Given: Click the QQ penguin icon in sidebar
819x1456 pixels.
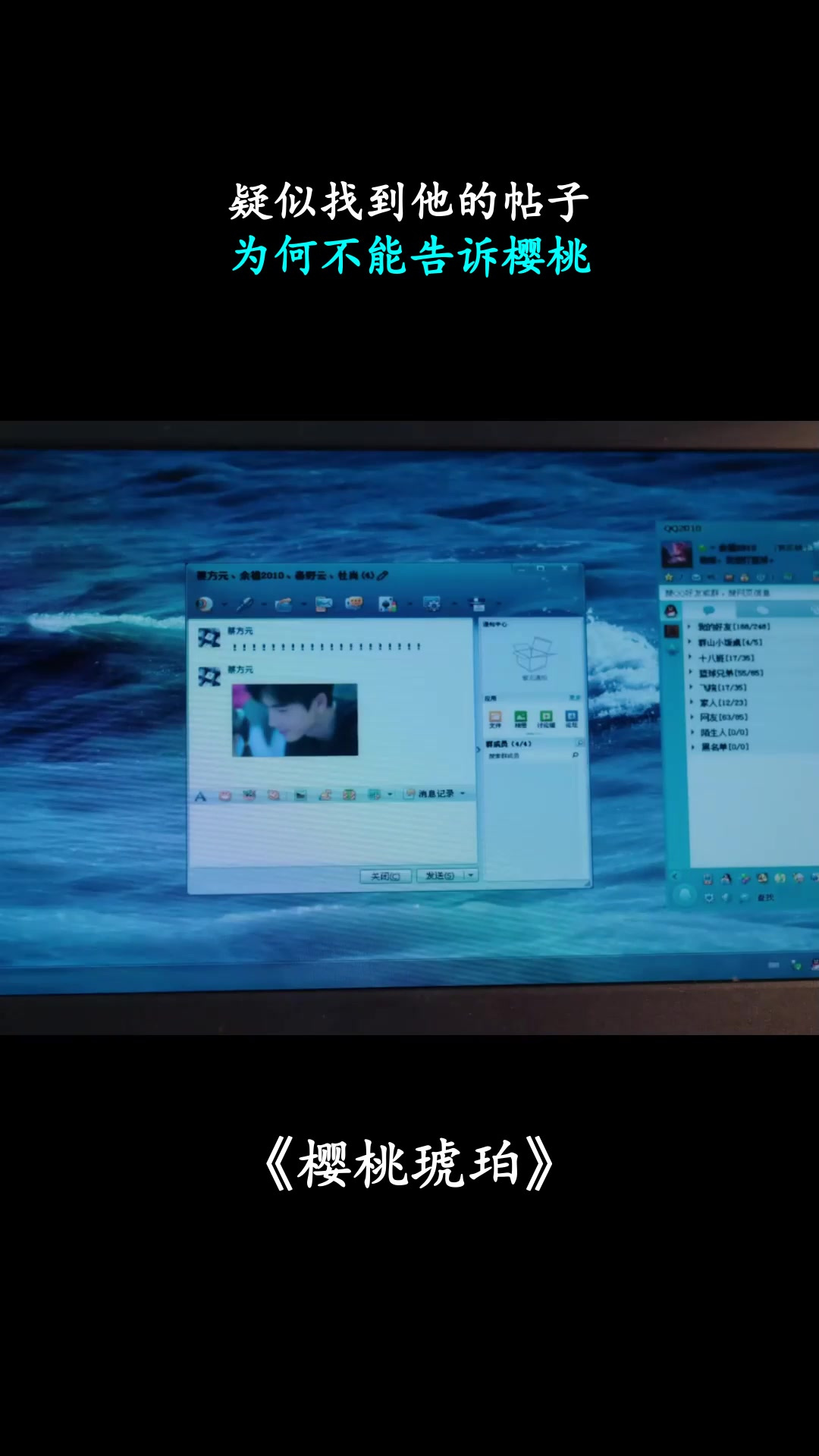Looking at the screenshot, I should (671, 611).
